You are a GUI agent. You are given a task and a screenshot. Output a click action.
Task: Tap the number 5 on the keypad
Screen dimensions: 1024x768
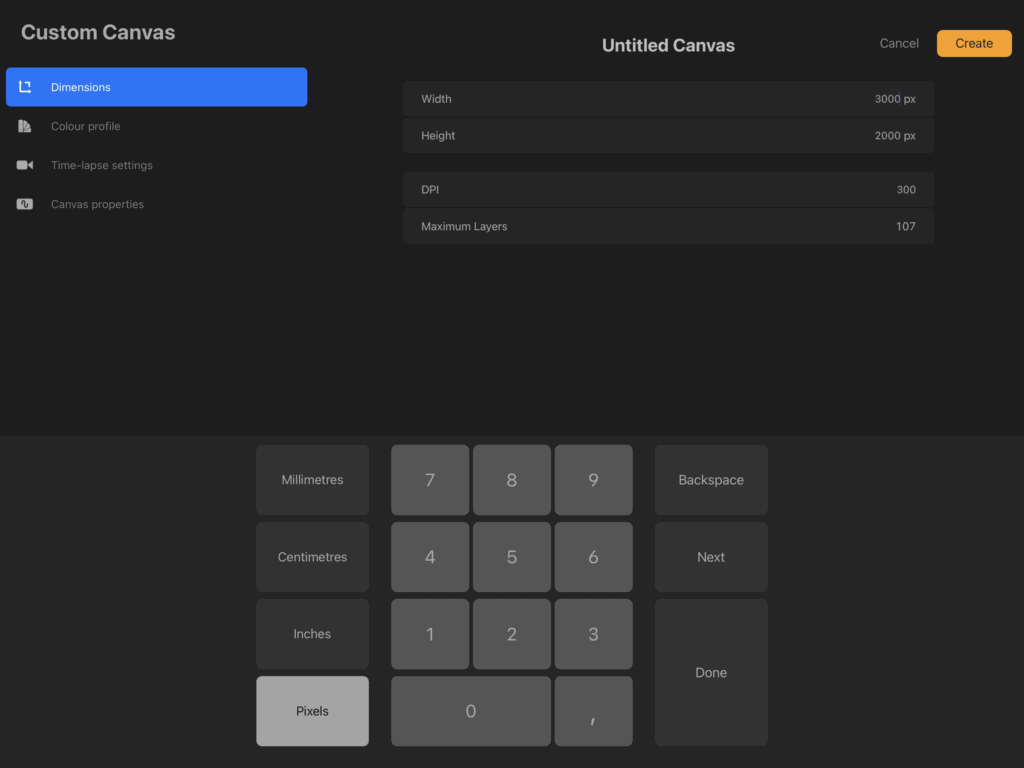point(511,557)
